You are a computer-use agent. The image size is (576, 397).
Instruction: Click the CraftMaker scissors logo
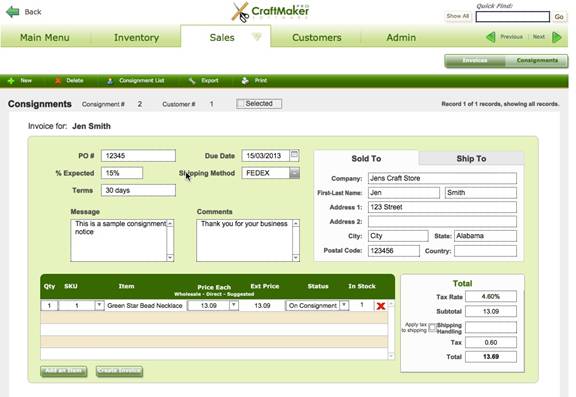[x=240, y=12]
